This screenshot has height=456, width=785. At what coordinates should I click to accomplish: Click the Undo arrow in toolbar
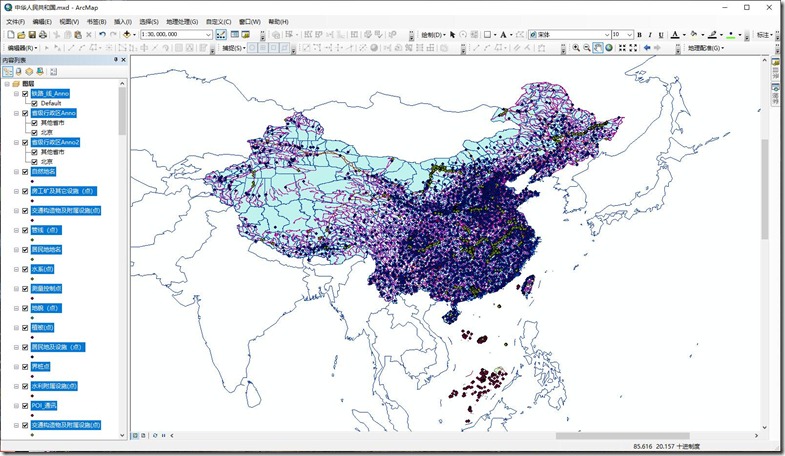(102, 34)
